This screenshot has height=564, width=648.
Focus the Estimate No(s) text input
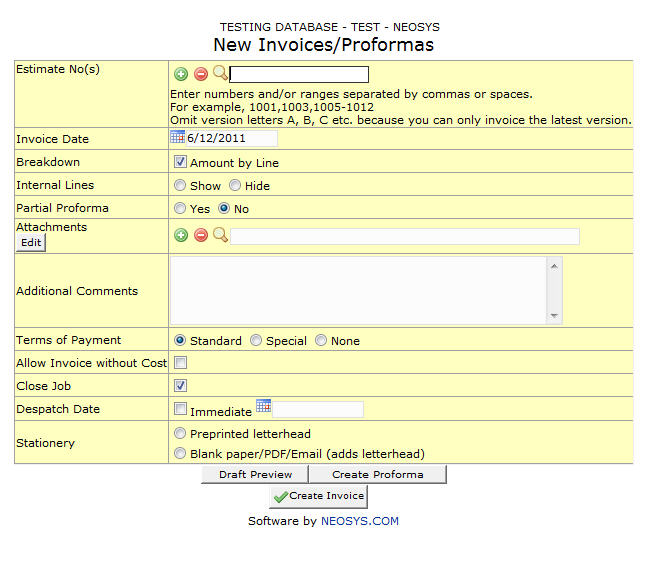click(x=299, y=74)
